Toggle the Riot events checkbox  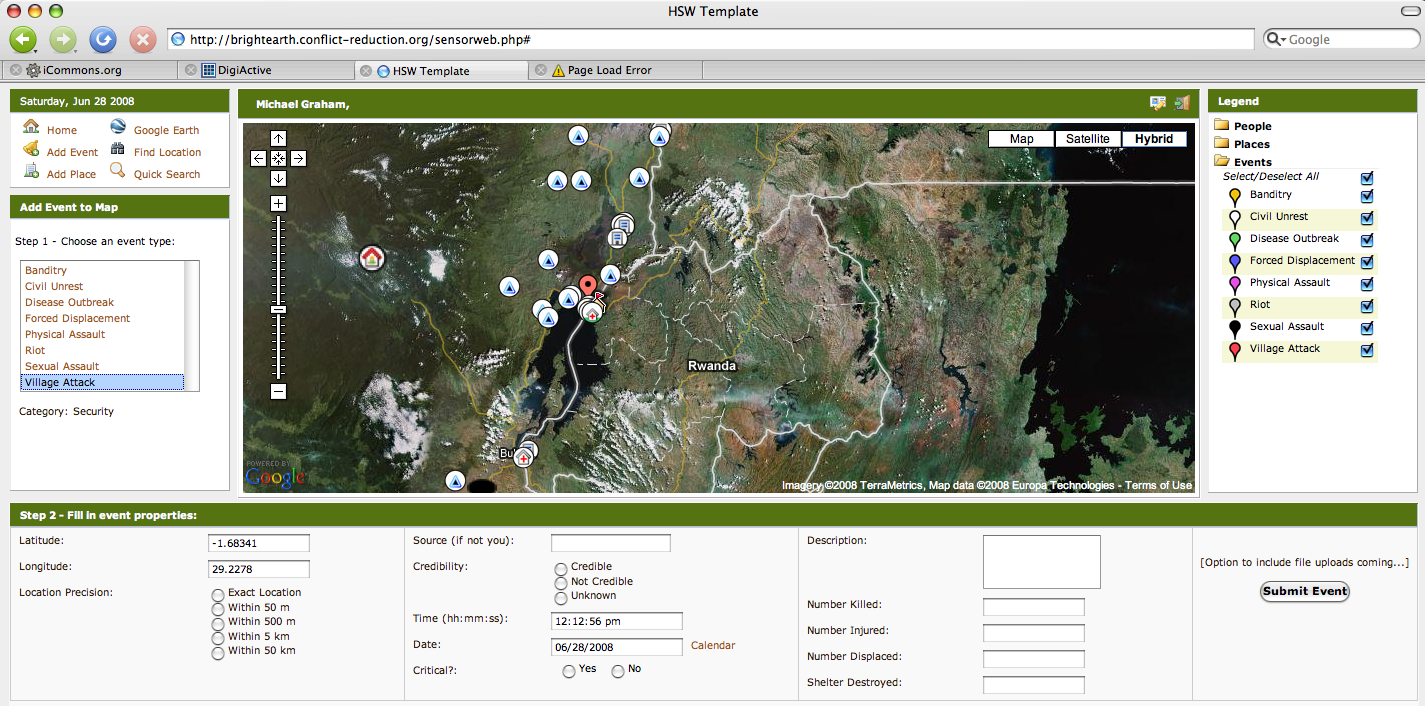coord(1367,306)
